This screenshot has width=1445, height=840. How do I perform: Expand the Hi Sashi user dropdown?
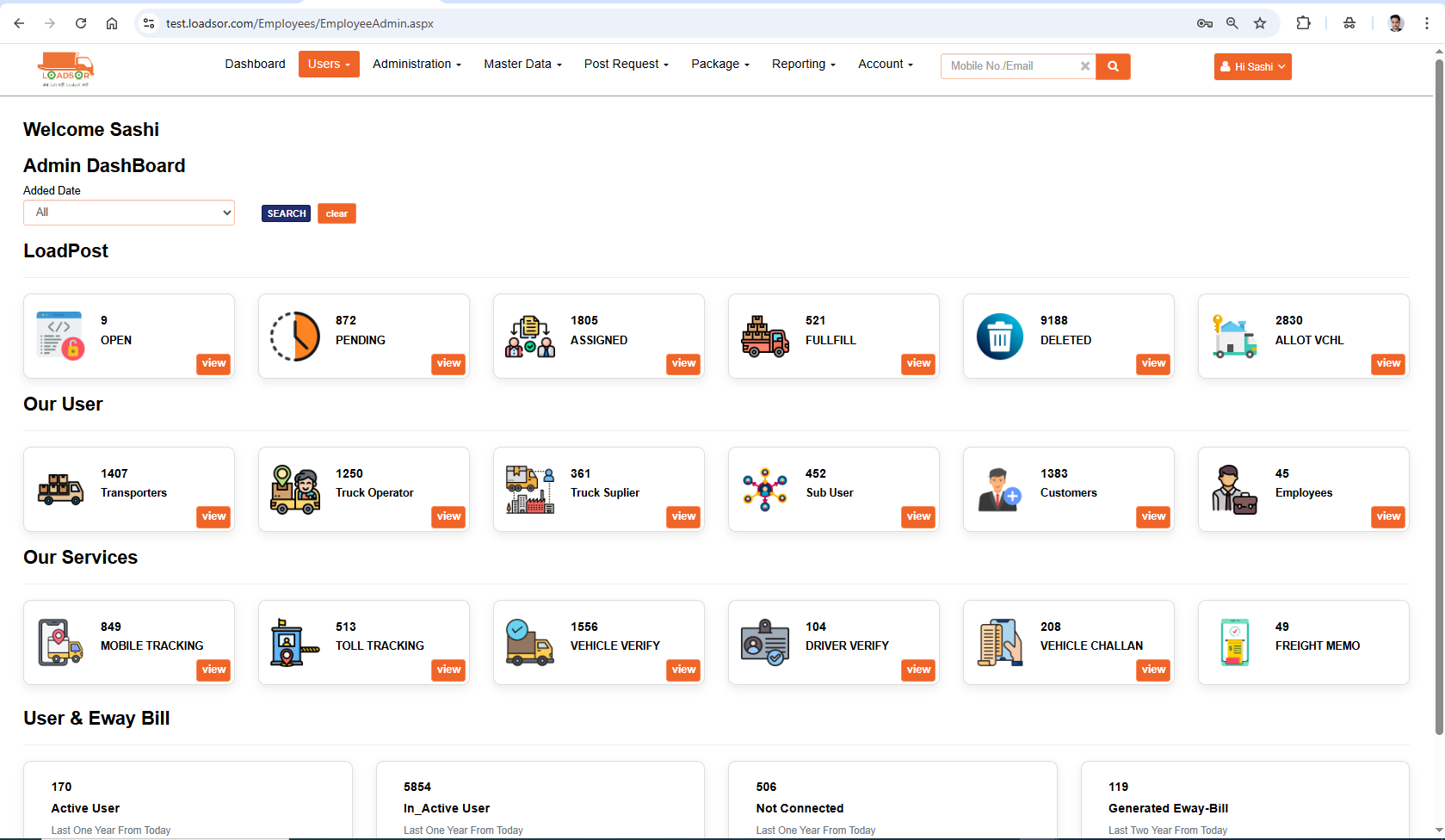1252,66
